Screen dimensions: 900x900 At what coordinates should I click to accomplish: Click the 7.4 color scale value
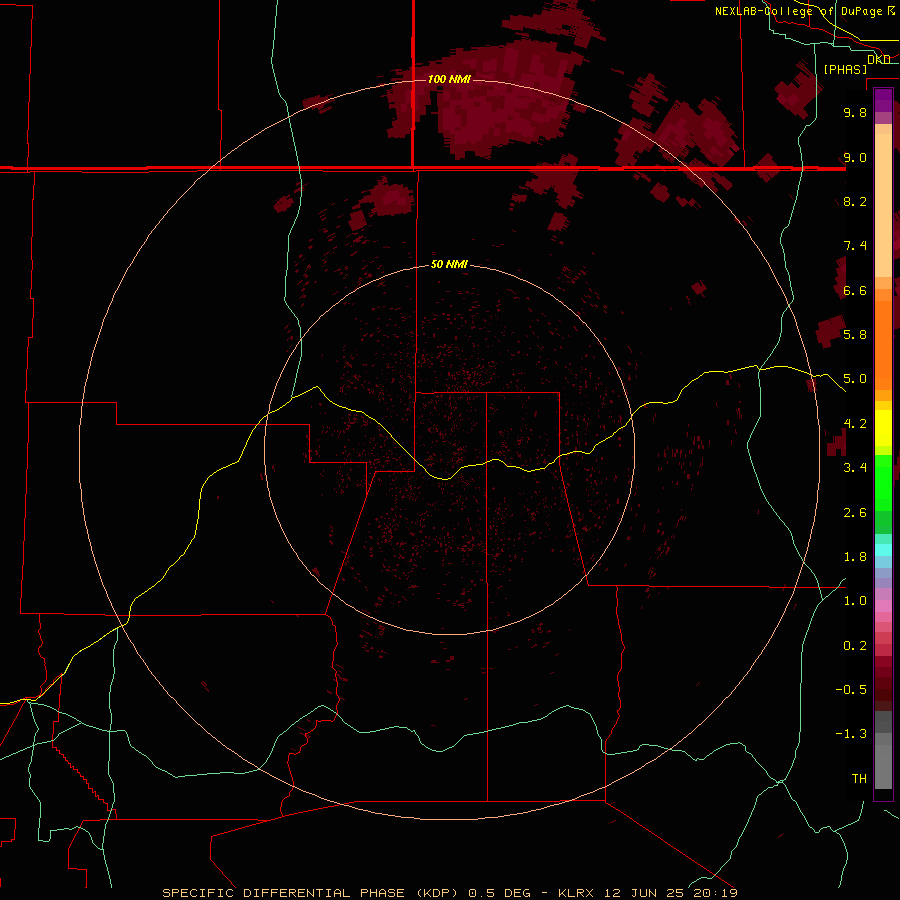click(855, 246)
